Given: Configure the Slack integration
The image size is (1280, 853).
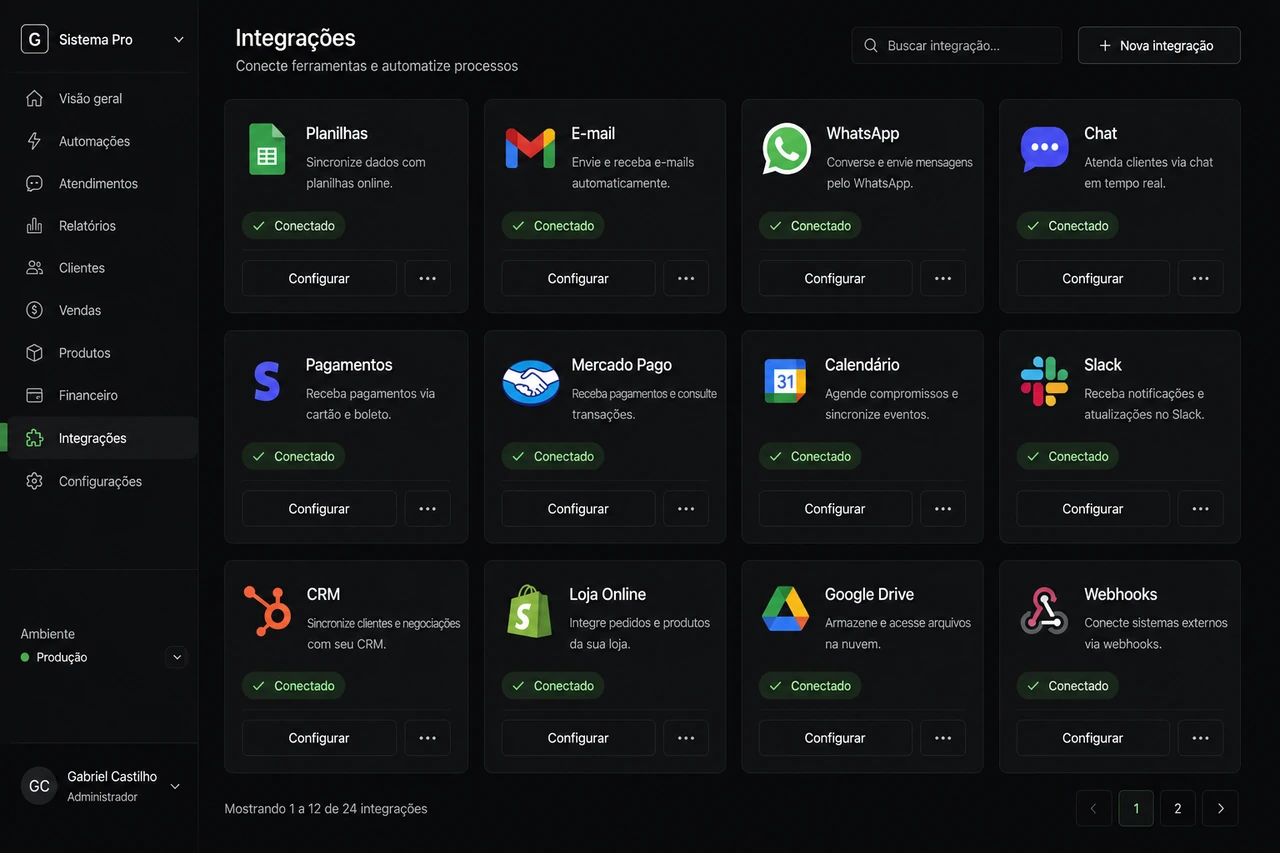Looking at the screenshot, I should 1093,508.
